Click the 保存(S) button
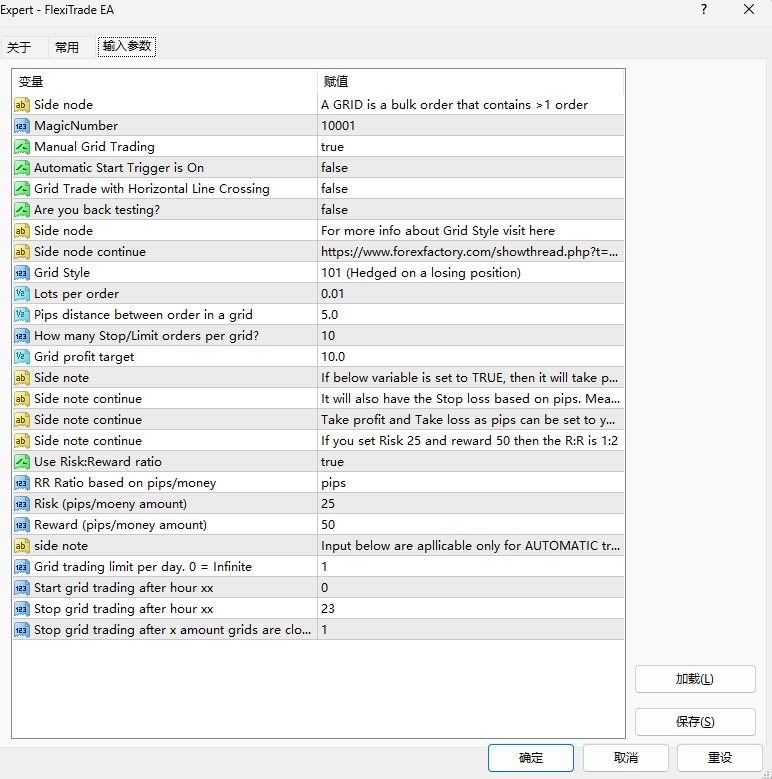Screen dimensions: 772x779 695,721
